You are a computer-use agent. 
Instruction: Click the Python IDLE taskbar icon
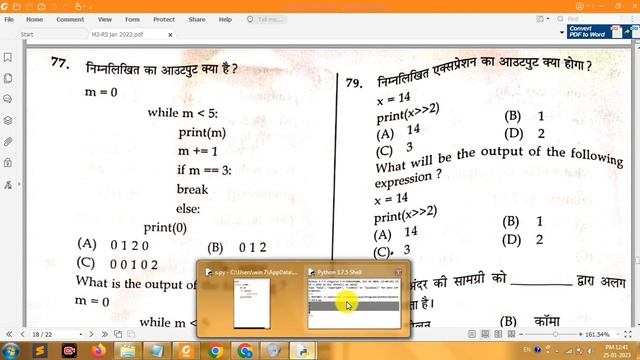tap(302, 351)
